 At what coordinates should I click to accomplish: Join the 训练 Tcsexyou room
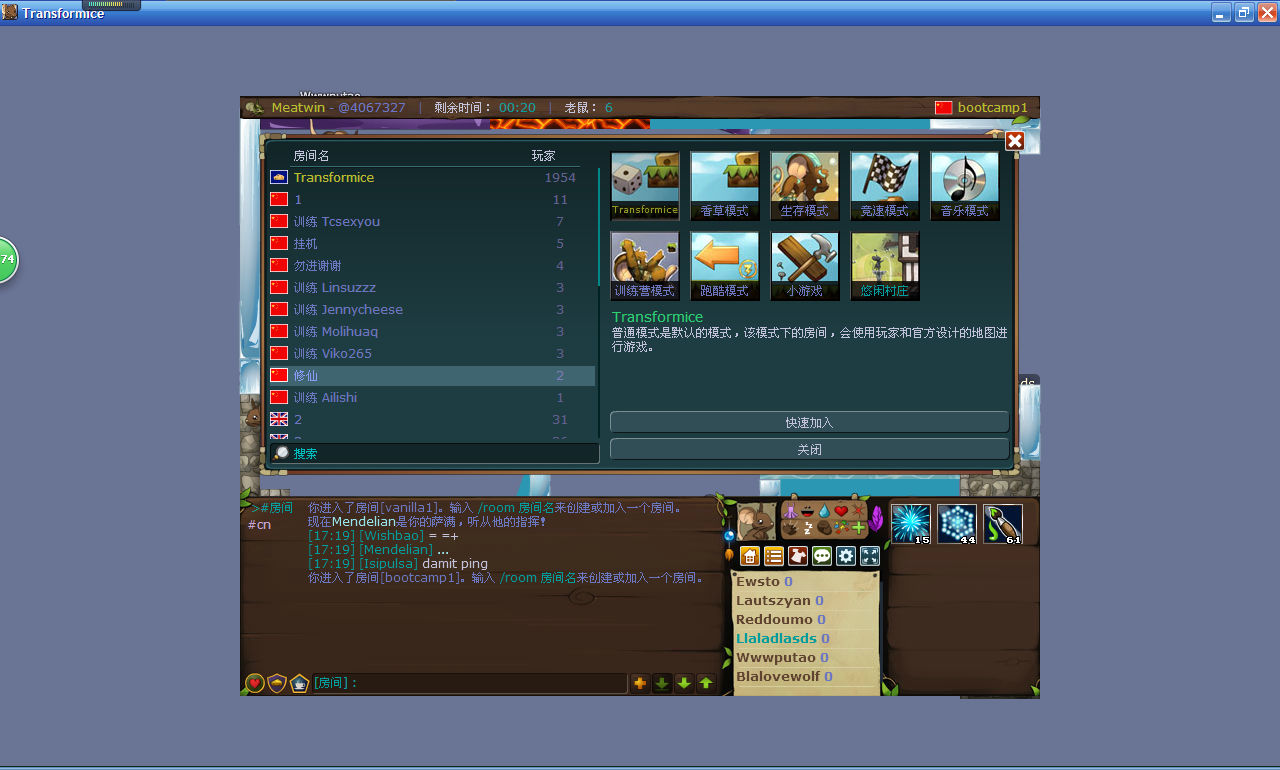(x=432, y=221)
